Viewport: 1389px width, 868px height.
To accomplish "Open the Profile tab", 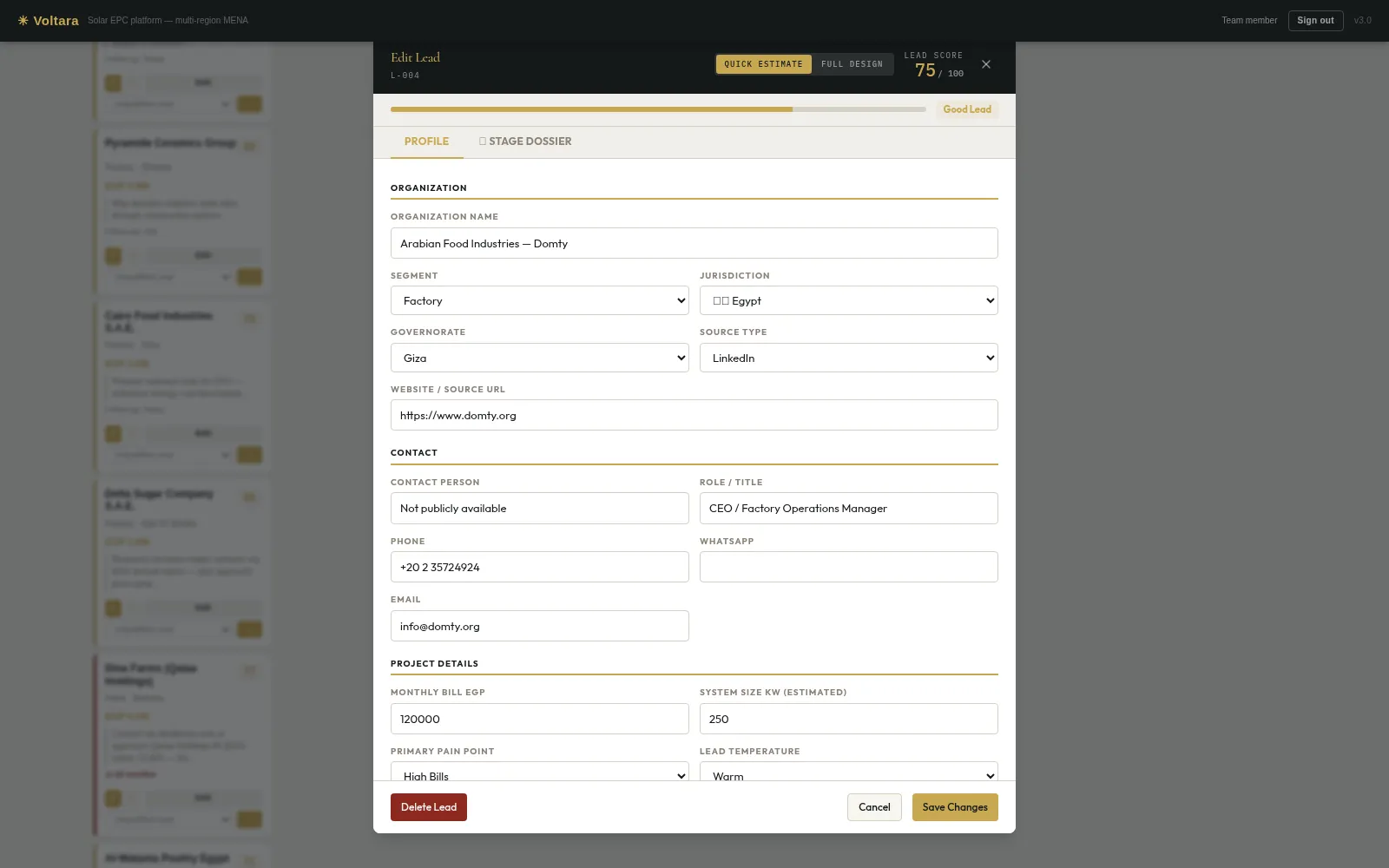I will (426, 141).
